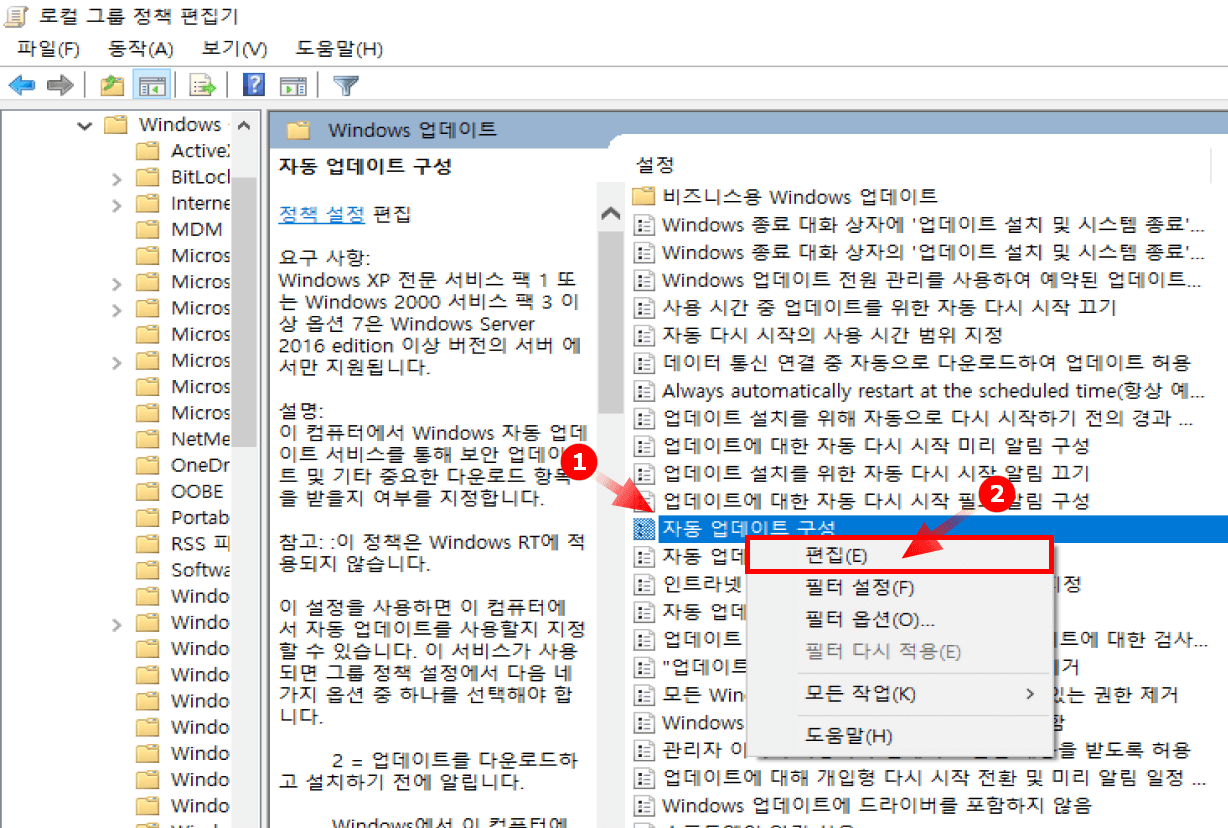This screenshot has height=828, width=1228.
Task: Click the Filter funnel toolbar icon
Action: (346, 86)
